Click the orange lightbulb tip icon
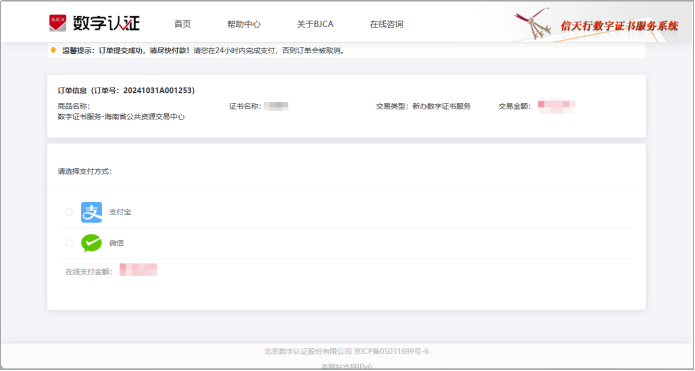The height and width of the screenshot is (371, 695). coord(53,51)
